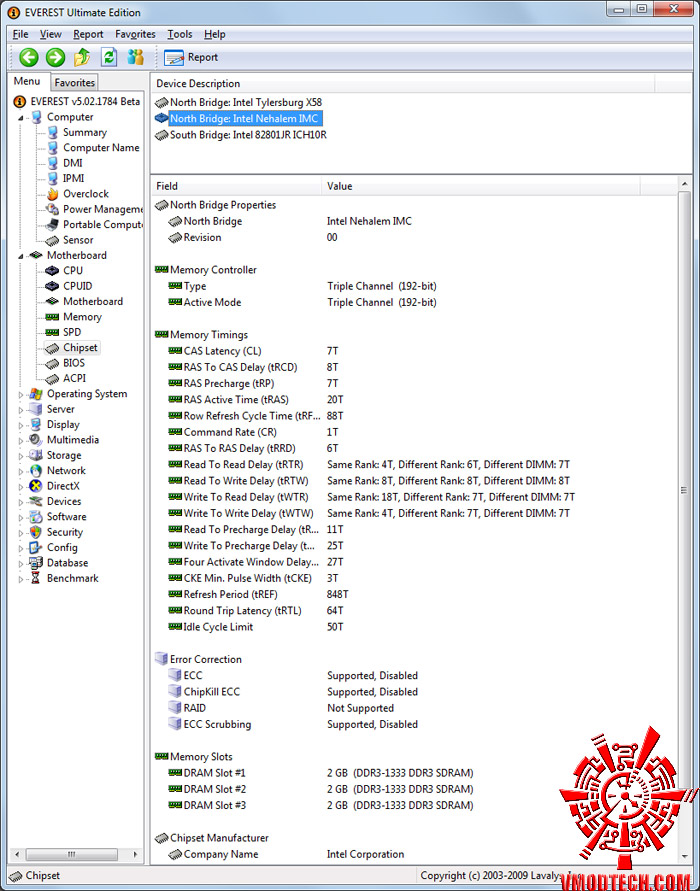
Task: Expand the Server tree node
Action: click(x=21, y=410)
